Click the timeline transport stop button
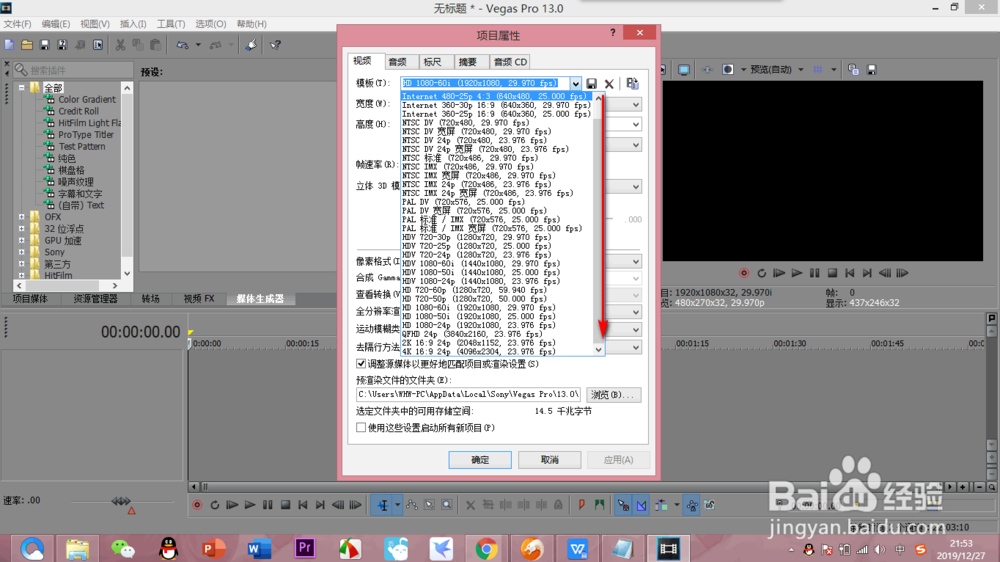 click(x=286, y=505)
